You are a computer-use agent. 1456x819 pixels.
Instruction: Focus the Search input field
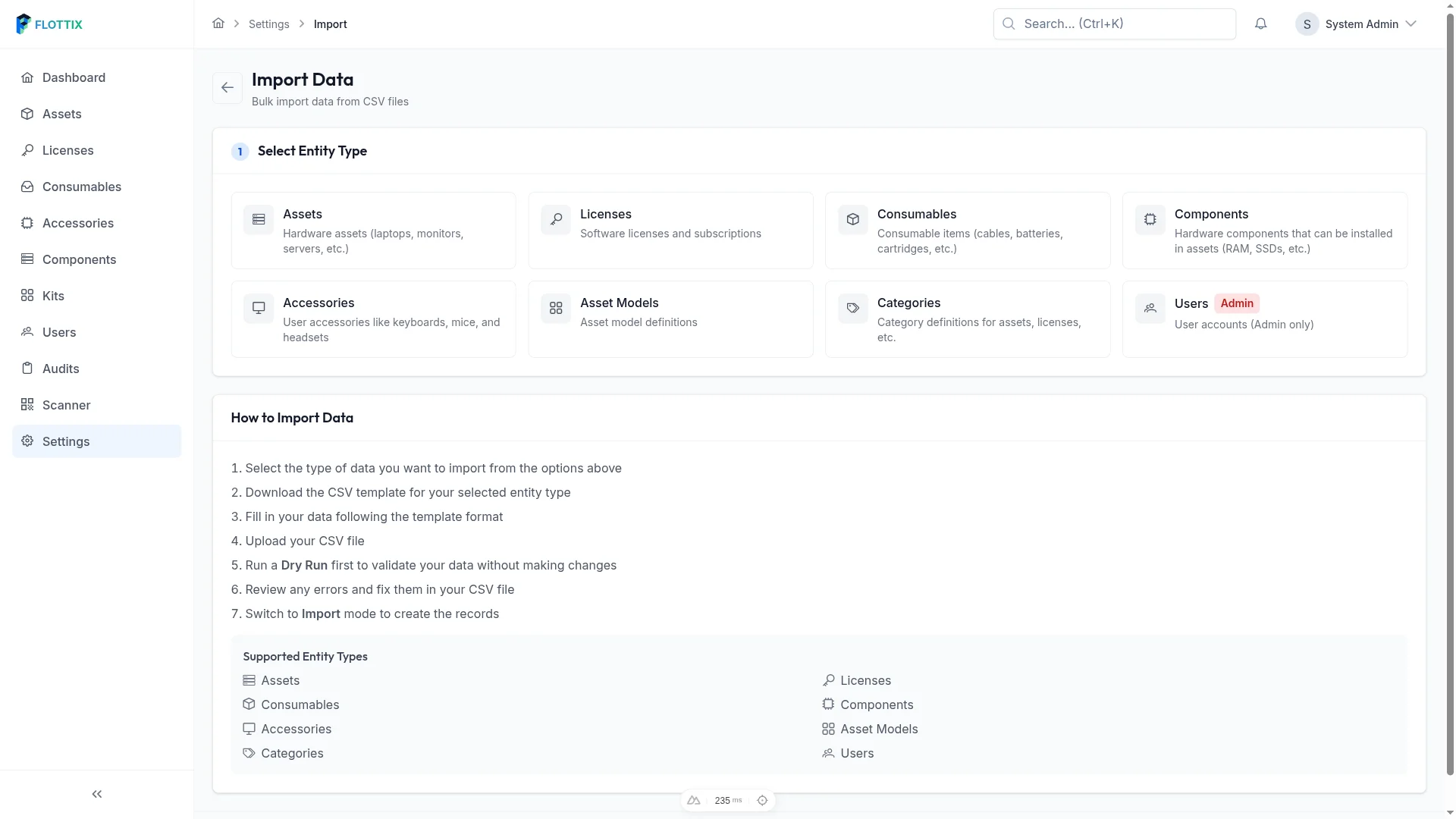(x=1115, y=24)
